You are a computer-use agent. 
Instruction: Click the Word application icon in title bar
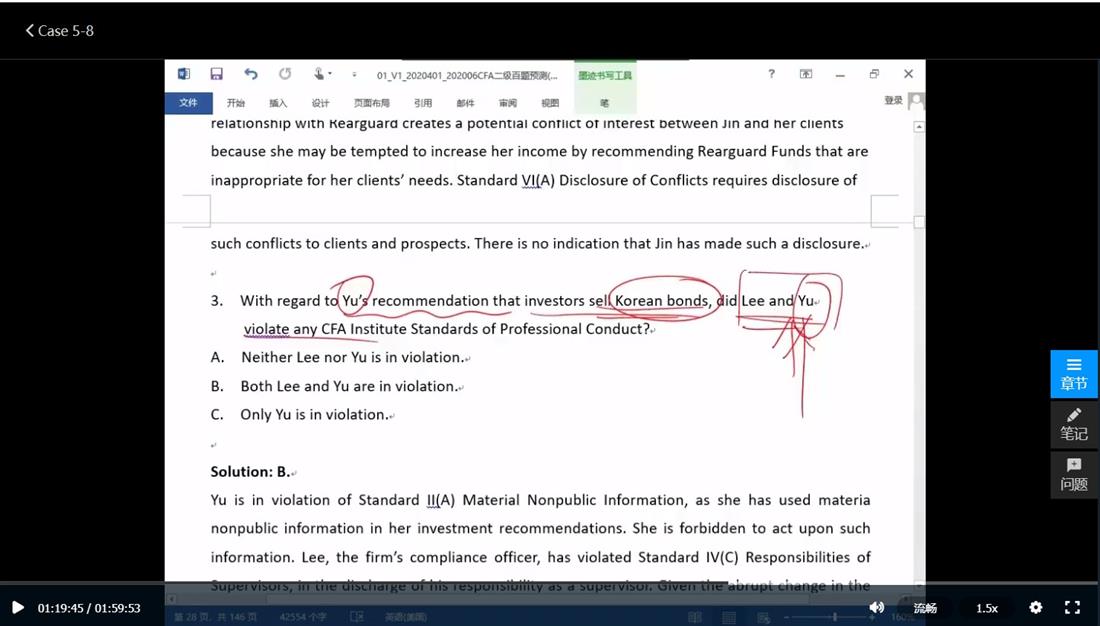(184, 74)
